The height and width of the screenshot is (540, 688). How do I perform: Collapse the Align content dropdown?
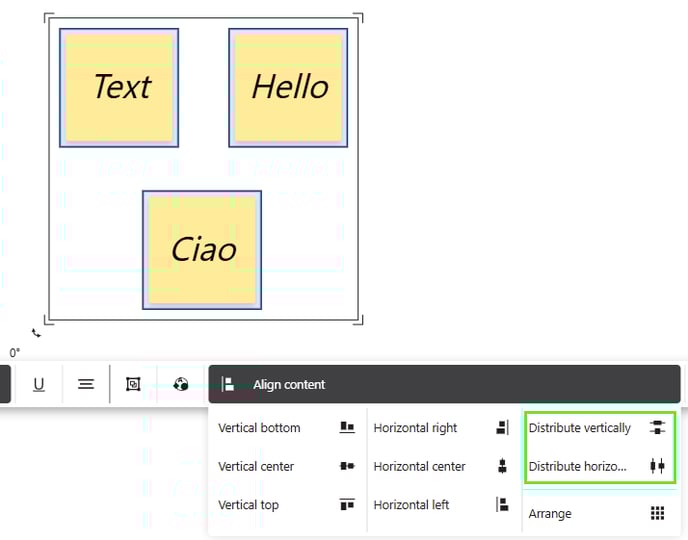(x=444, y=384)
